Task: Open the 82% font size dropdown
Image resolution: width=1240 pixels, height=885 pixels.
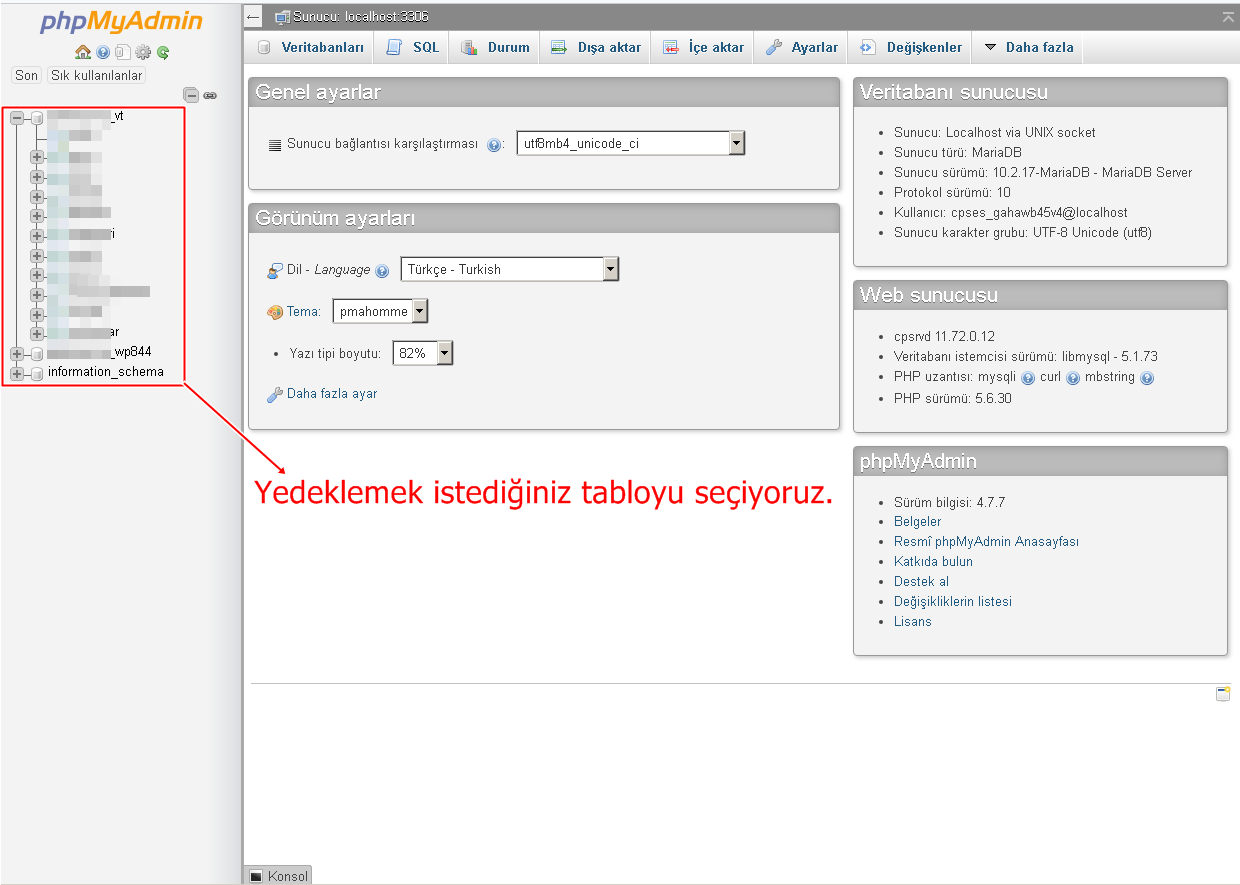Action: [423, 353]
